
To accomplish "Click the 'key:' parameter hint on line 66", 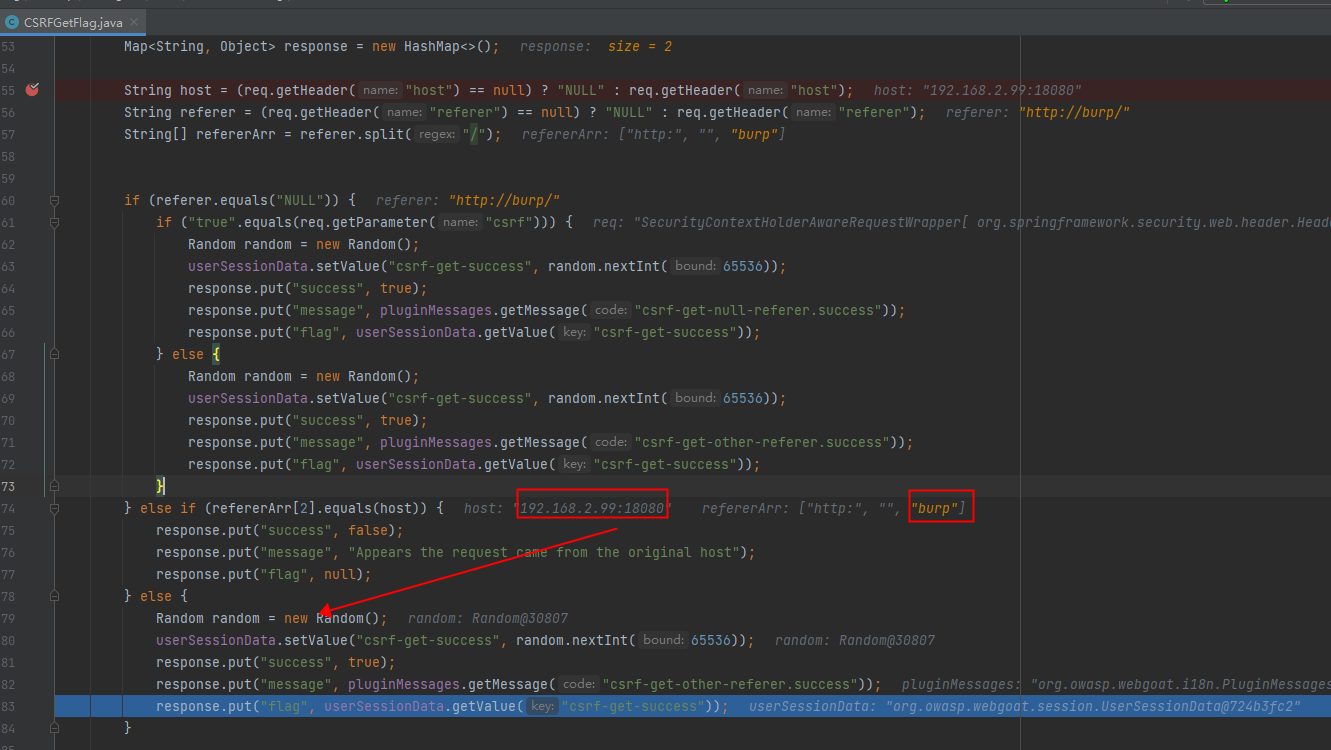I will 573,332.
